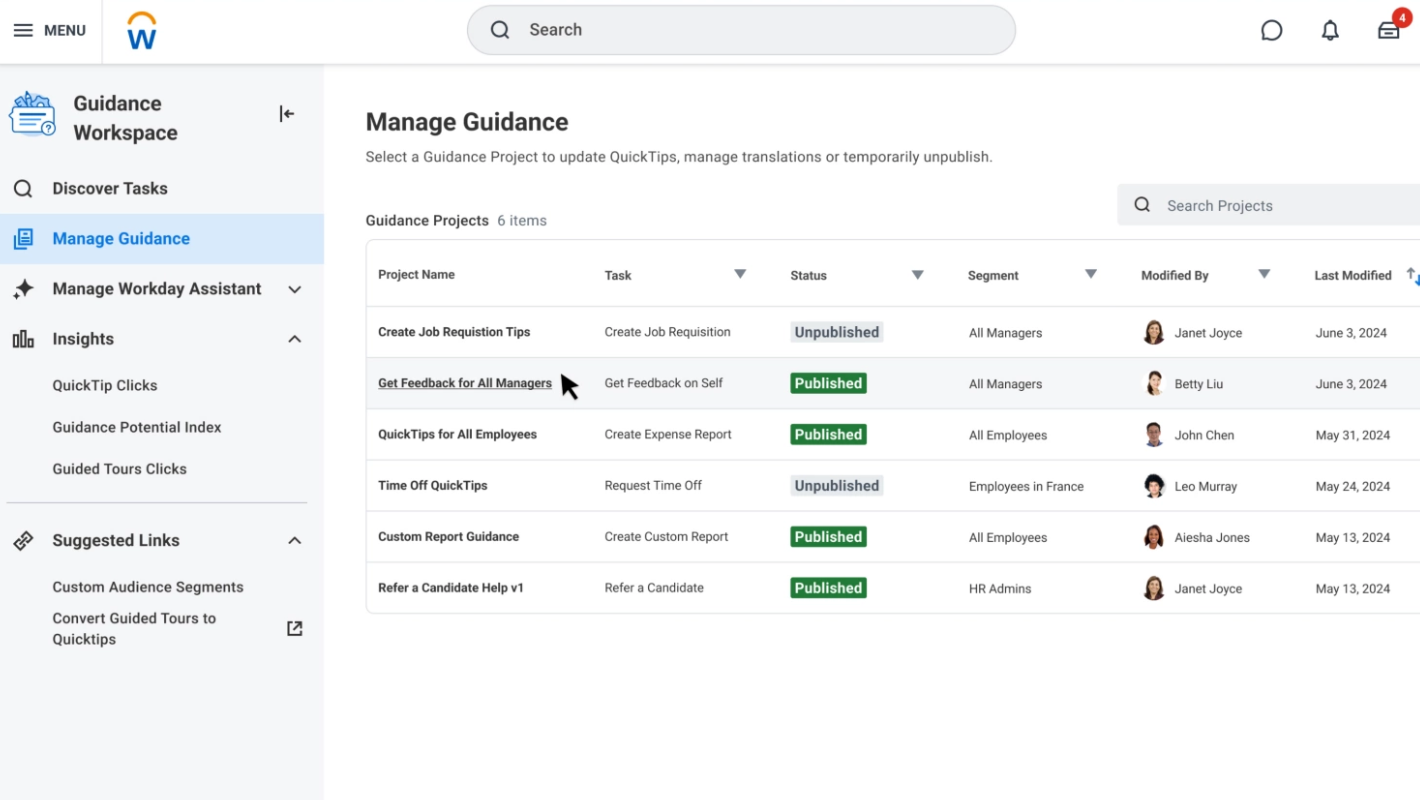This screenshot has width=1420, height=800.
Task: Collapse the Guidance Workspace sidebar
Action: [287, 114]
